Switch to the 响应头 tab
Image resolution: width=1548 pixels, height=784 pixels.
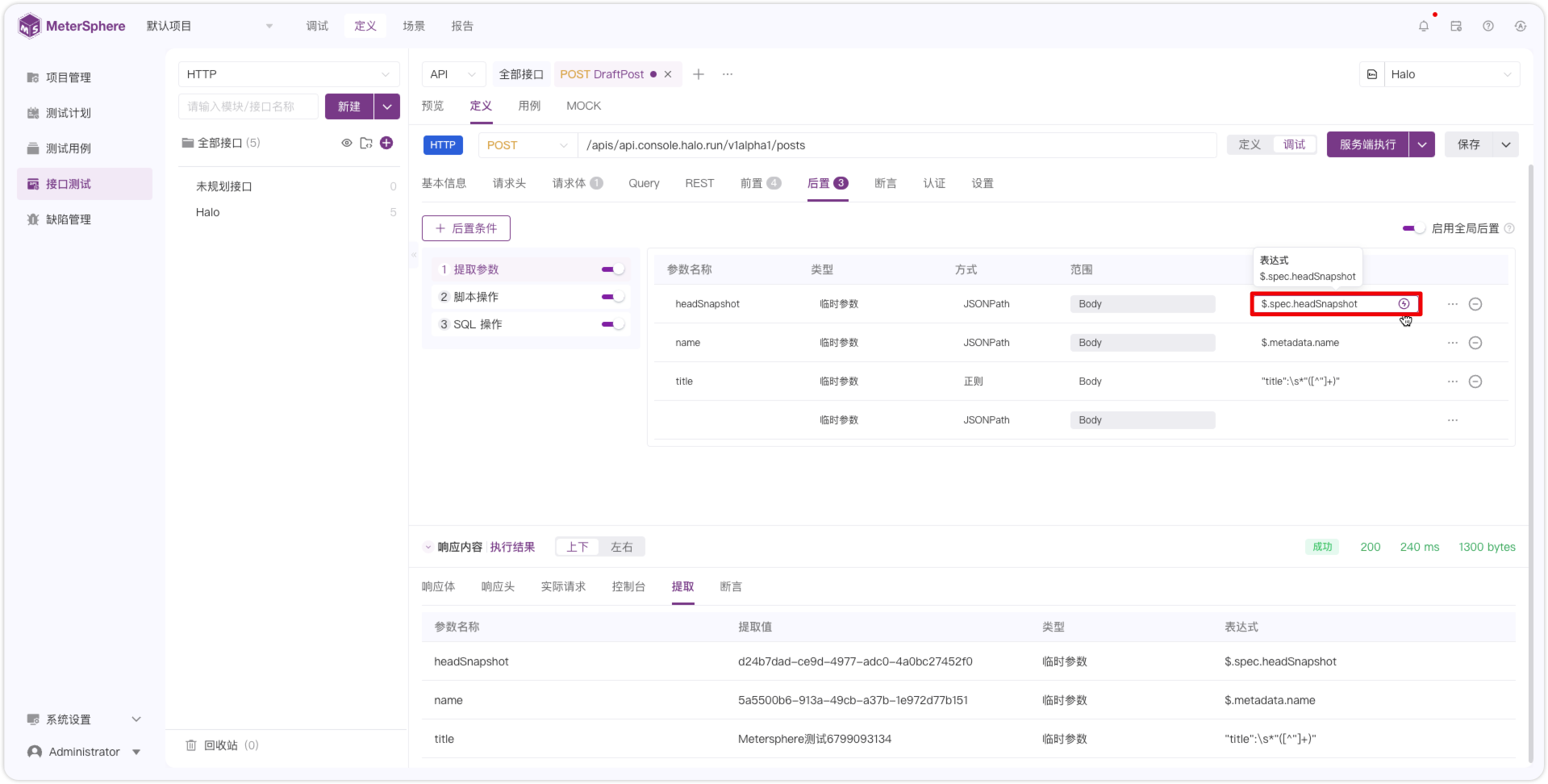click(x=498, y=586)
